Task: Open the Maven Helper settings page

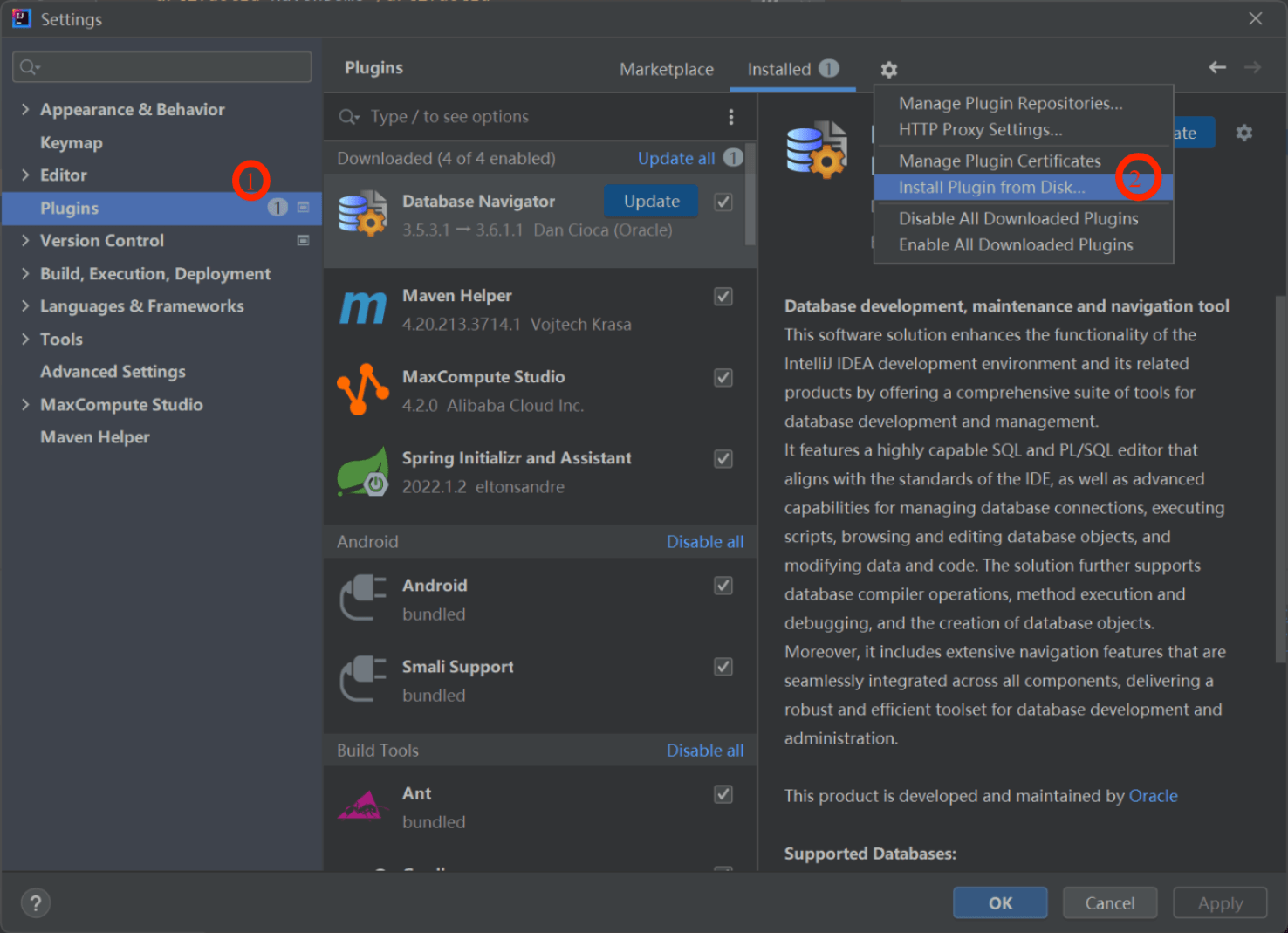Action: tap(95, 437)
